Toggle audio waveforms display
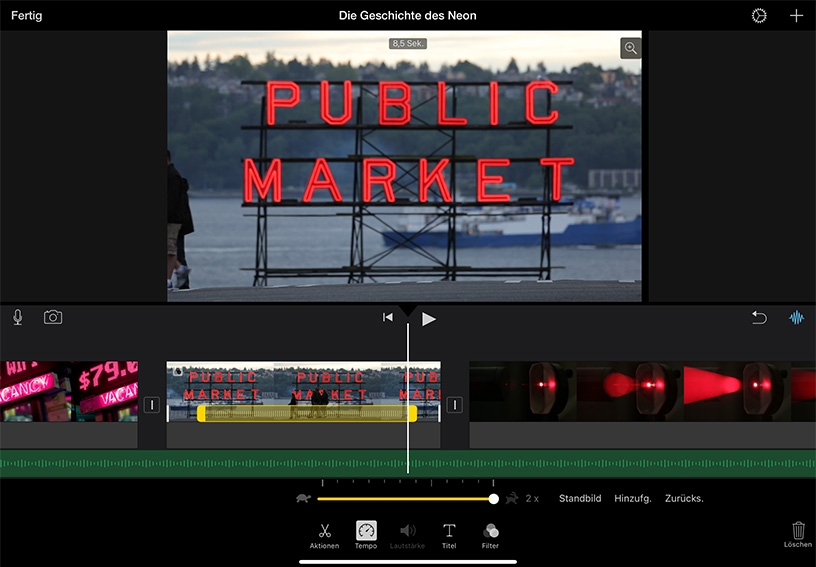The width and height of the screenshot is (816, 567). pos(796,317)
